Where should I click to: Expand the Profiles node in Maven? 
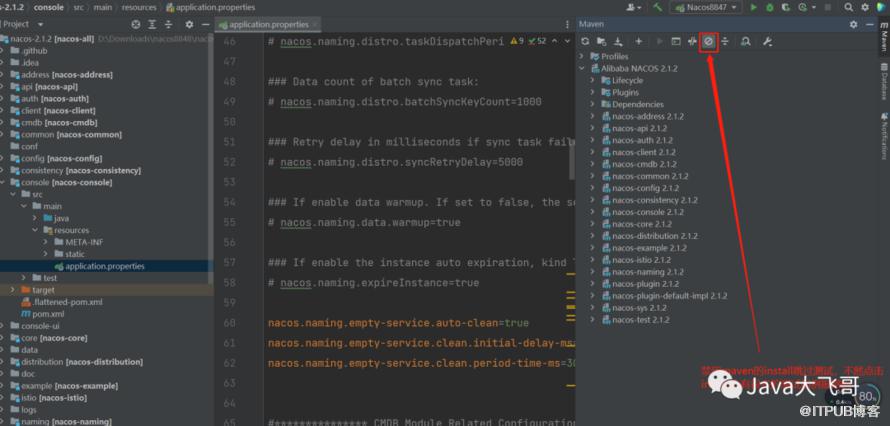pyautogui.click(x=582, y=57)
